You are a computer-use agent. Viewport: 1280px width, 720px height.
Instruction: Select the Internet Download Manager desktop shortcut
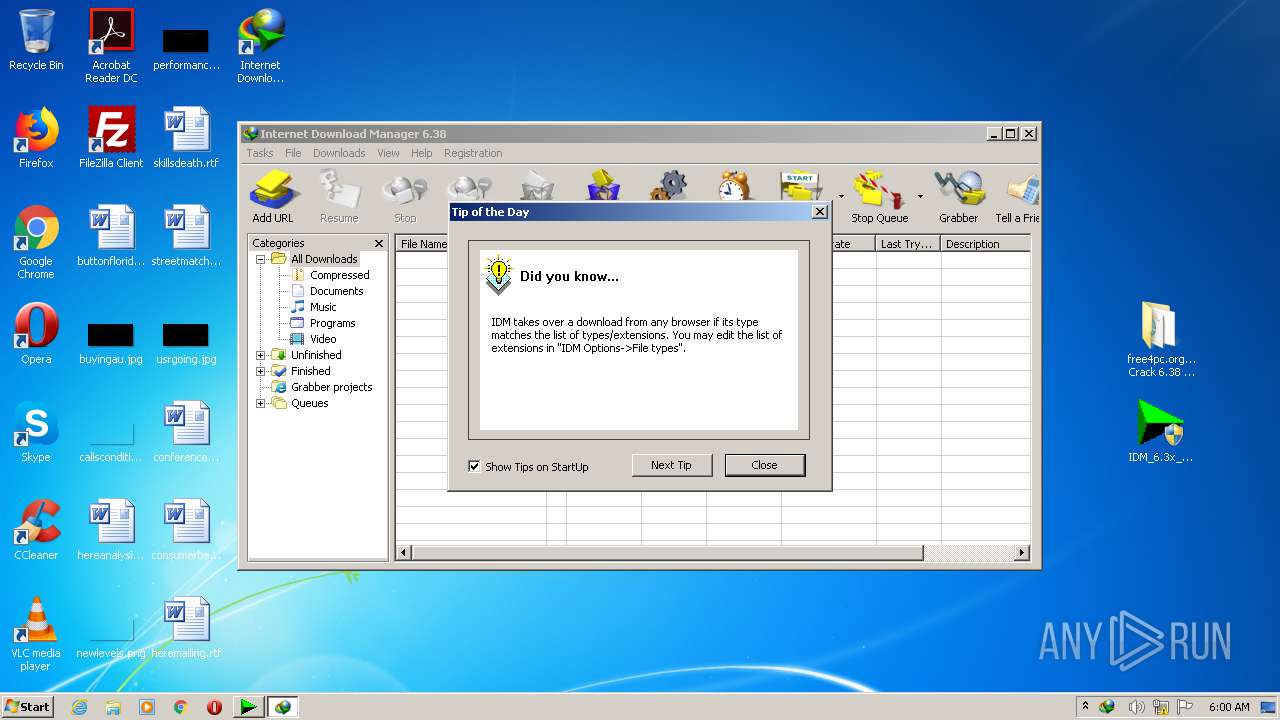[260, 46]
